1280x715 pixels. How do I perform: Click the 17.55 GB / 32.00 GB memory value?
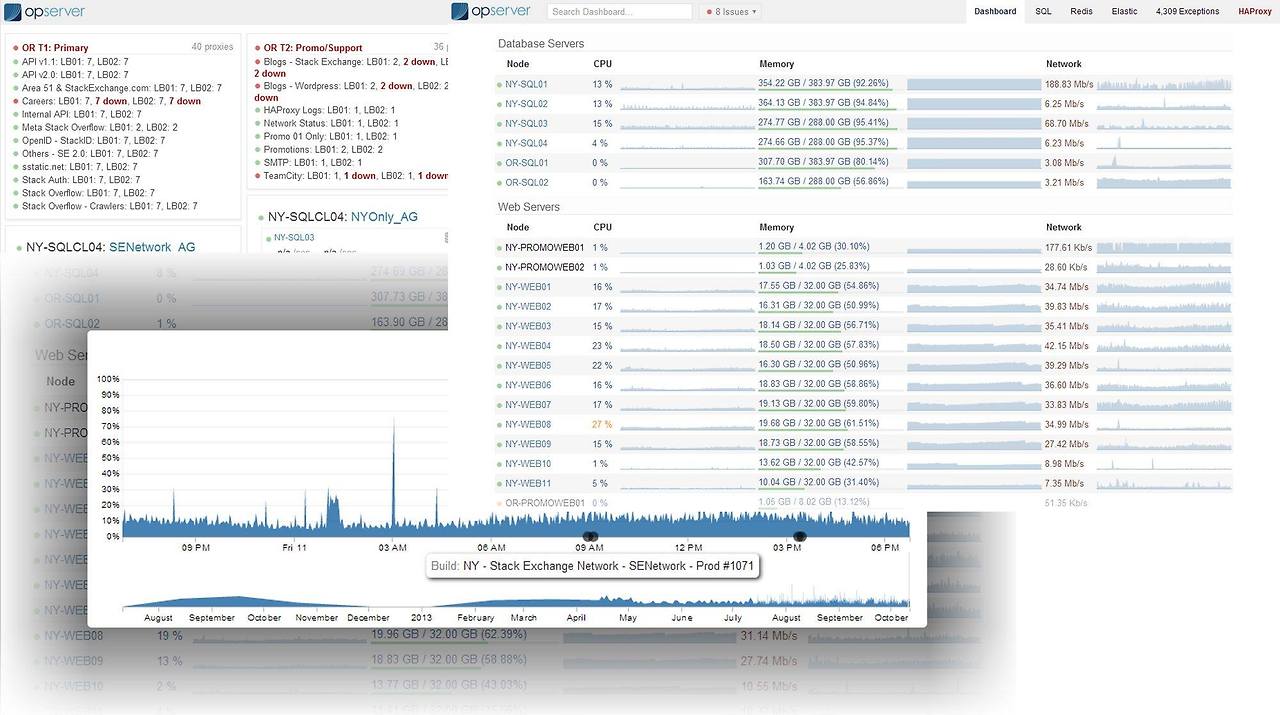[x=818, y=287]
